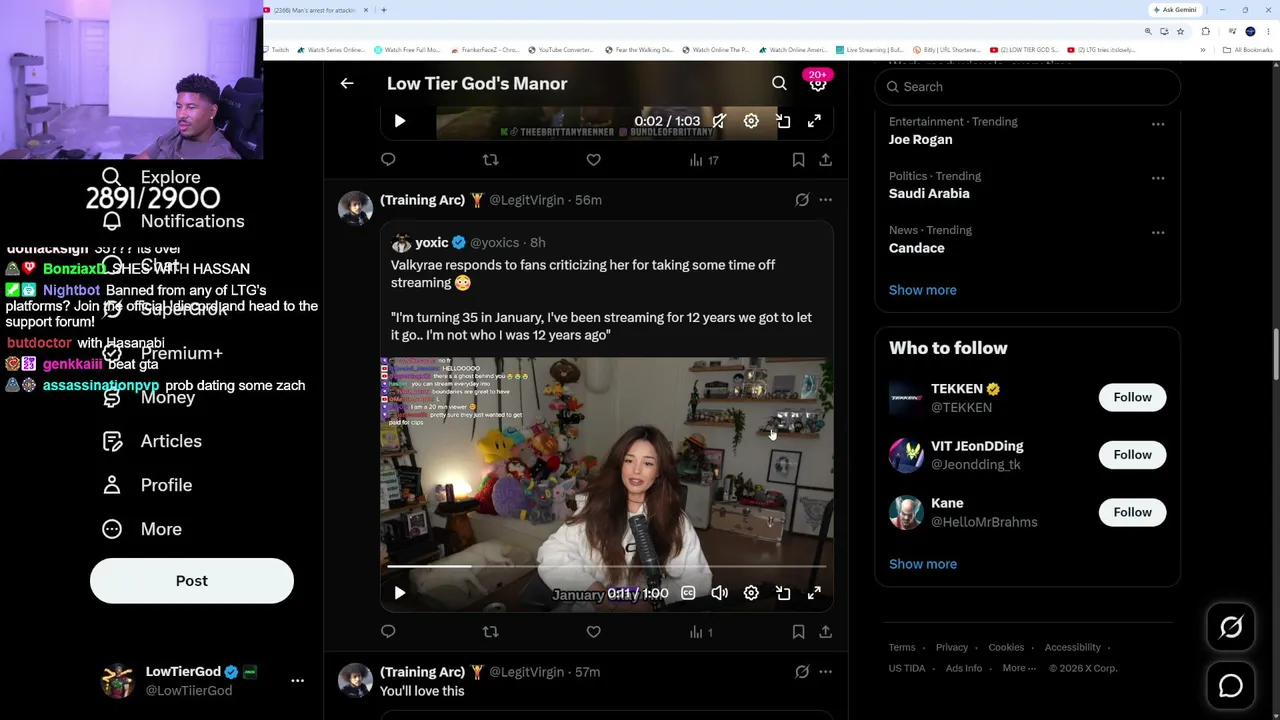Enter fullscreen on the Valkyrae clip
Image resolution: width=1280 pixels, height=720 pixels.
815,593
